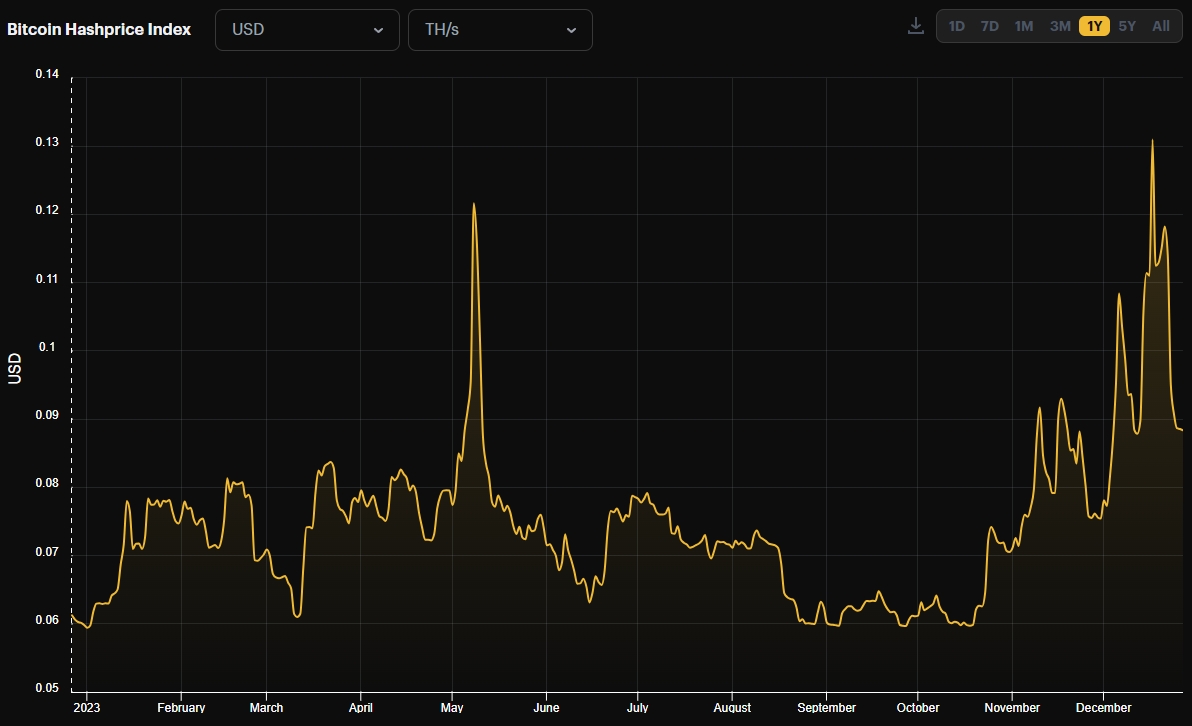Viewport: 1192px width, 726px height.
Task: Select the 3M time range
Action: [x=1060, y=26]
